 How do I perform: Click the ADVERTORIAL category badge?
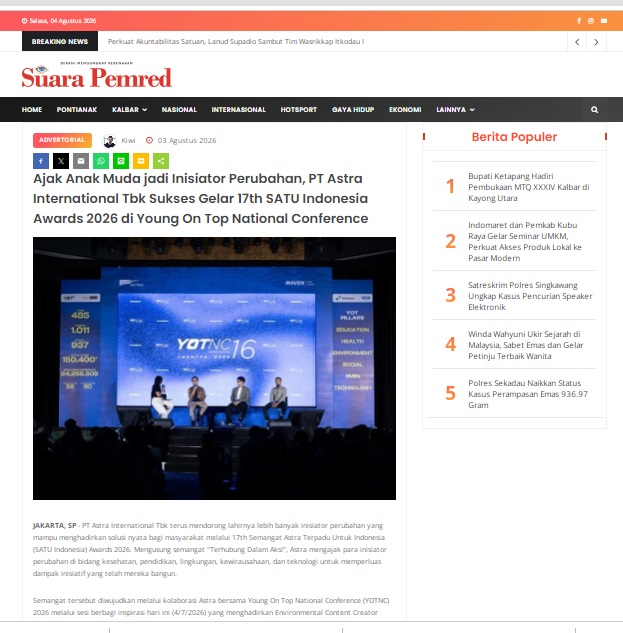point(62,140)
